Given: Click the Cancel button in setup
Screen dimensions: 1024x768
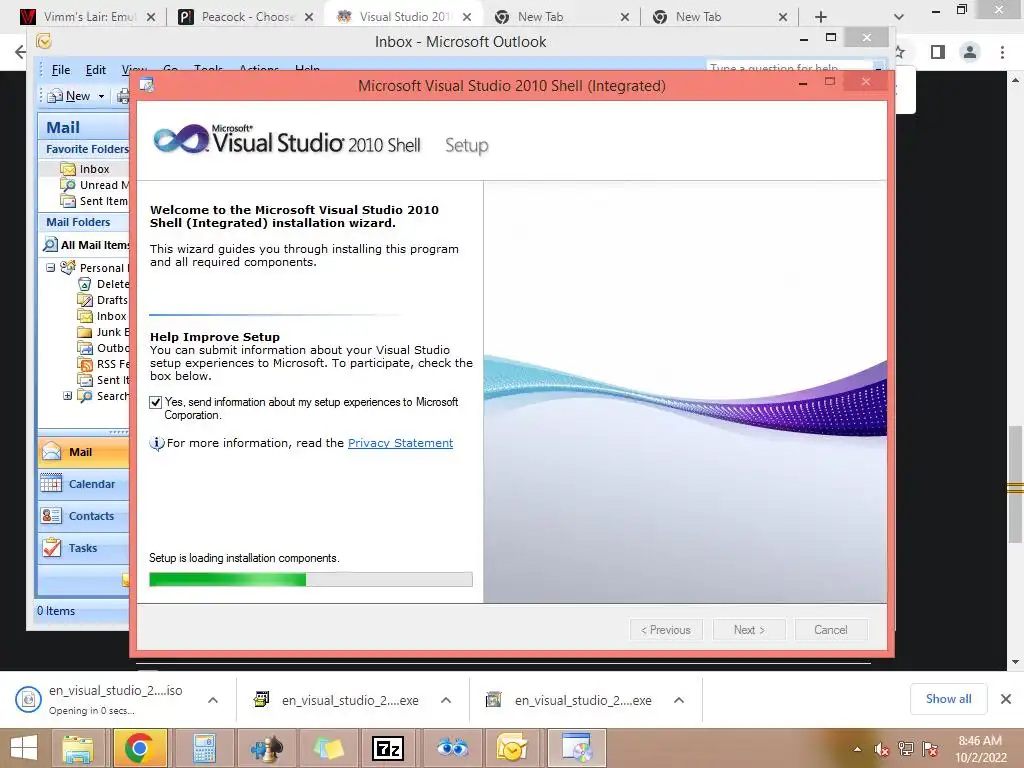Looking at the screenshot, I should pyautogui.click(x=831, y=630).
